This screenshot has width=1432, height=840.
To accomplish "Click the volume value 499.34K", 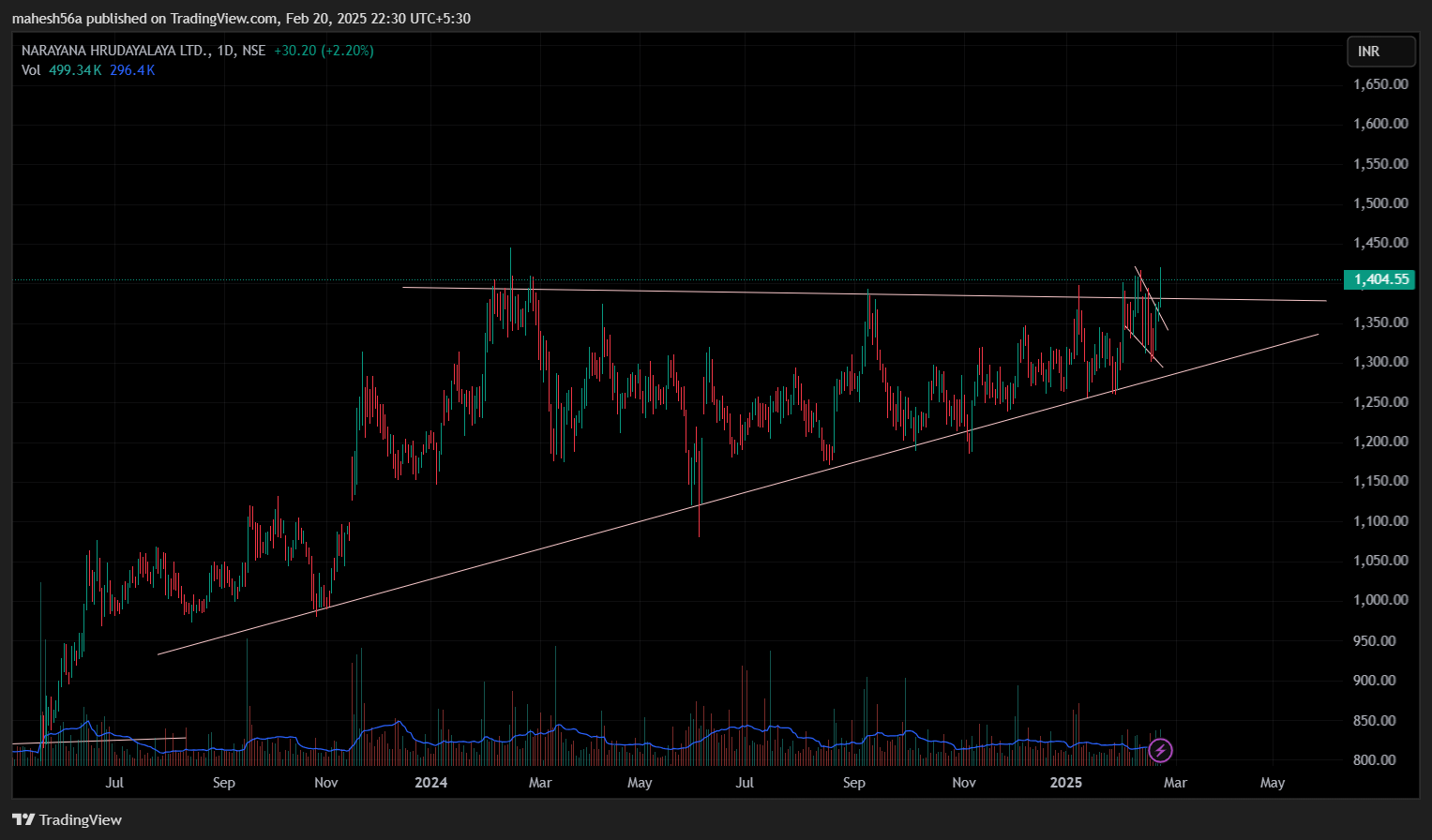I will (75, 70).
